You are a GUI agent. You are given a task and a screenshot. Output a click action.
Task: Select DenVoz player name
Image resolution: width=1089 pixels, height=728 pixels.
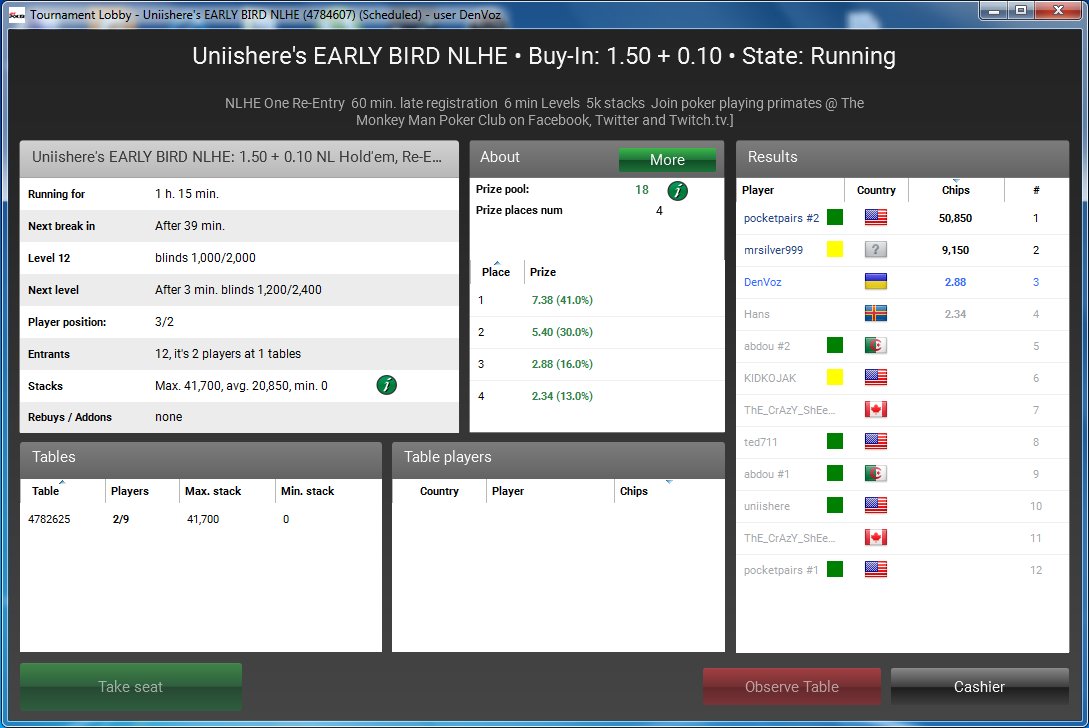(763, 281)
